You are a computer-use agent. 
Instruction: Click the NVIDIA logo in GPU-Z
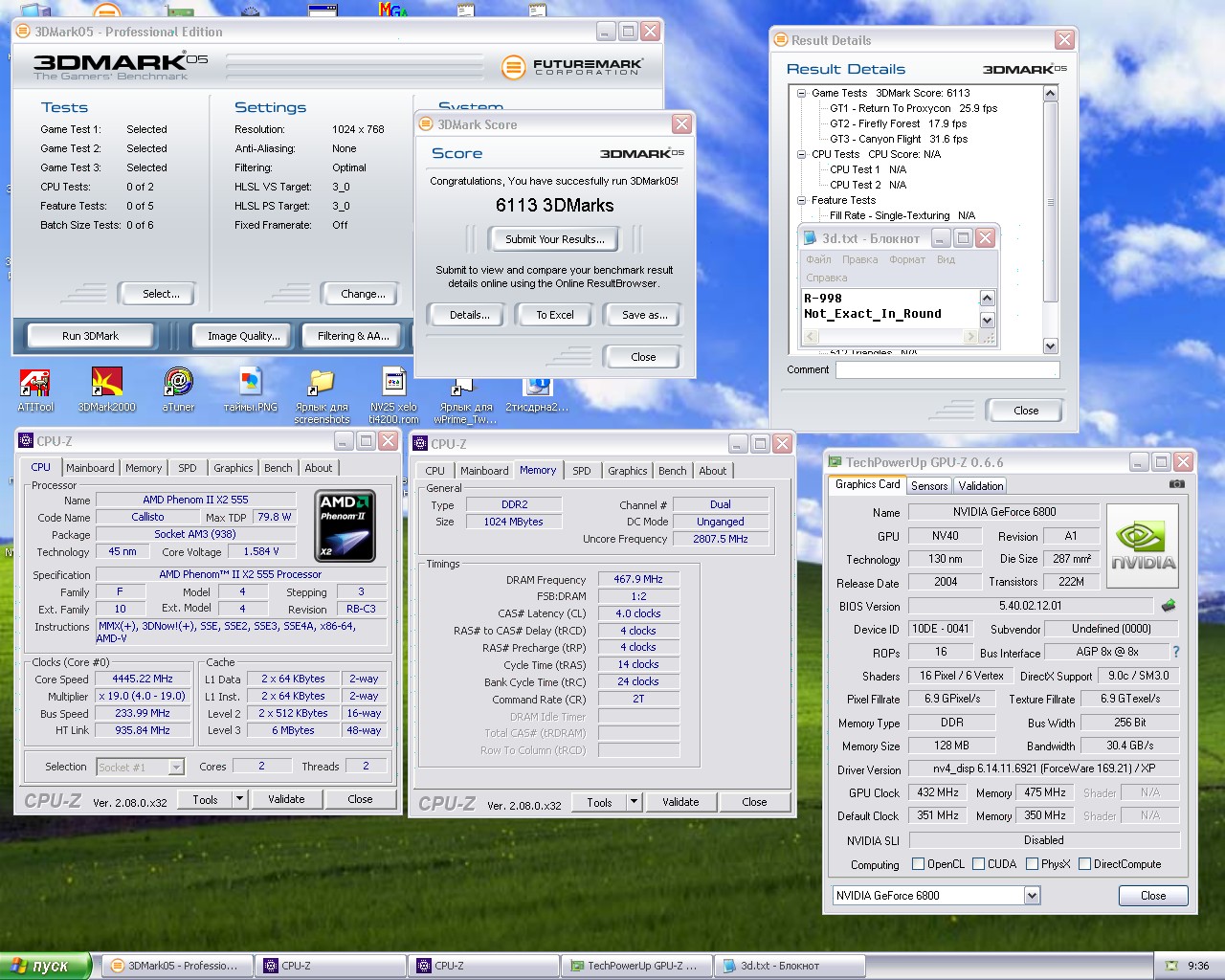(x=1143, y=546)
